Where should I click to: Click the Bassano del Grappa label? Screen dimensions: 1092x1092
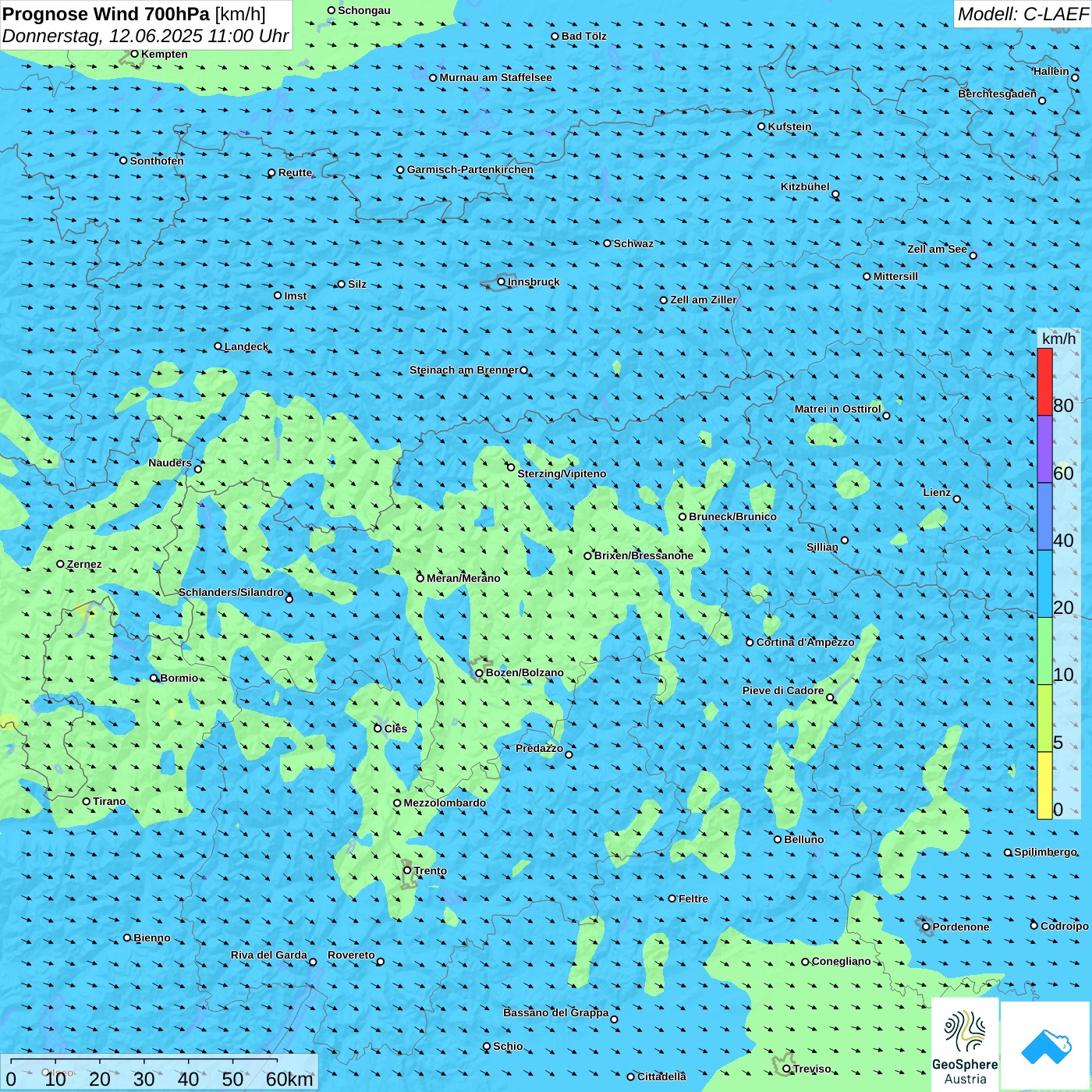(x=556, y=1012)
